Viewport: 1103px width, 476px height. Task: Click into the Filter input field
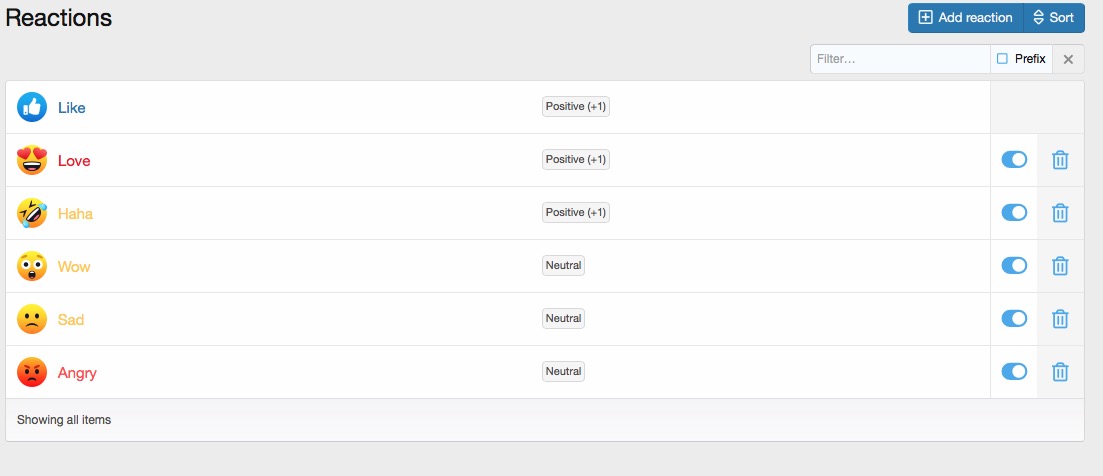point(900,59)
